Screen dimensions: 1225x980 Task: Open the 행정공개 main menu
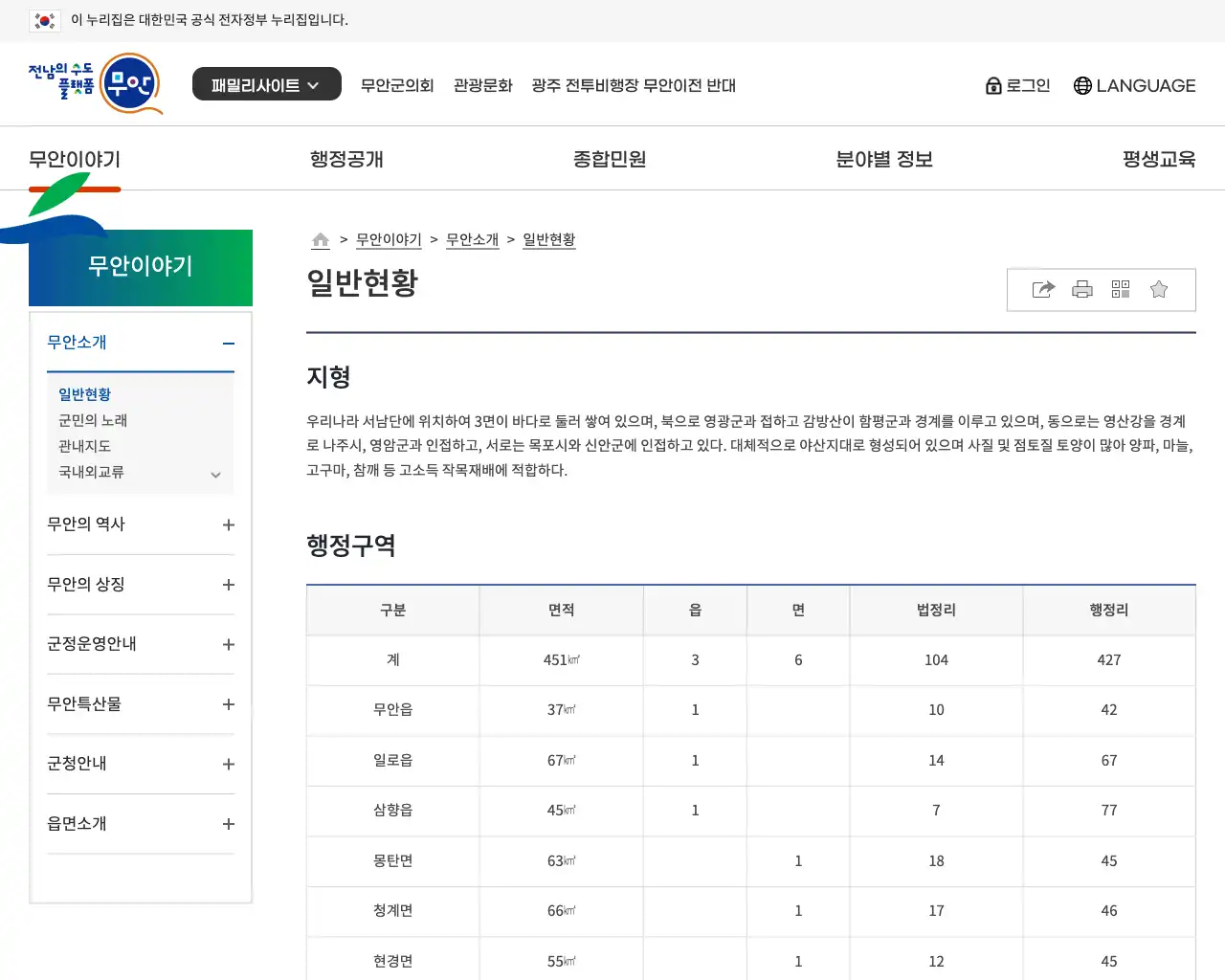click(346, 159)
